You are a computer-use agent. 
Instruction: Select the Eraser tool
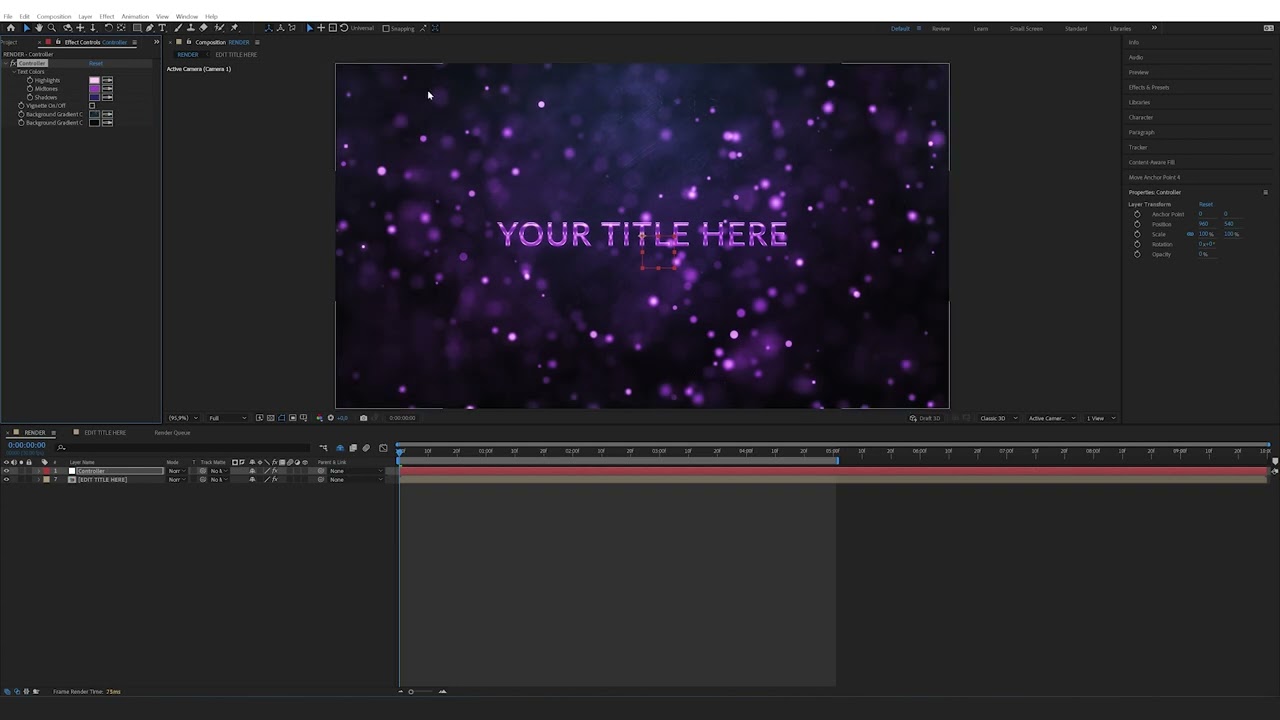click(203, 28)
